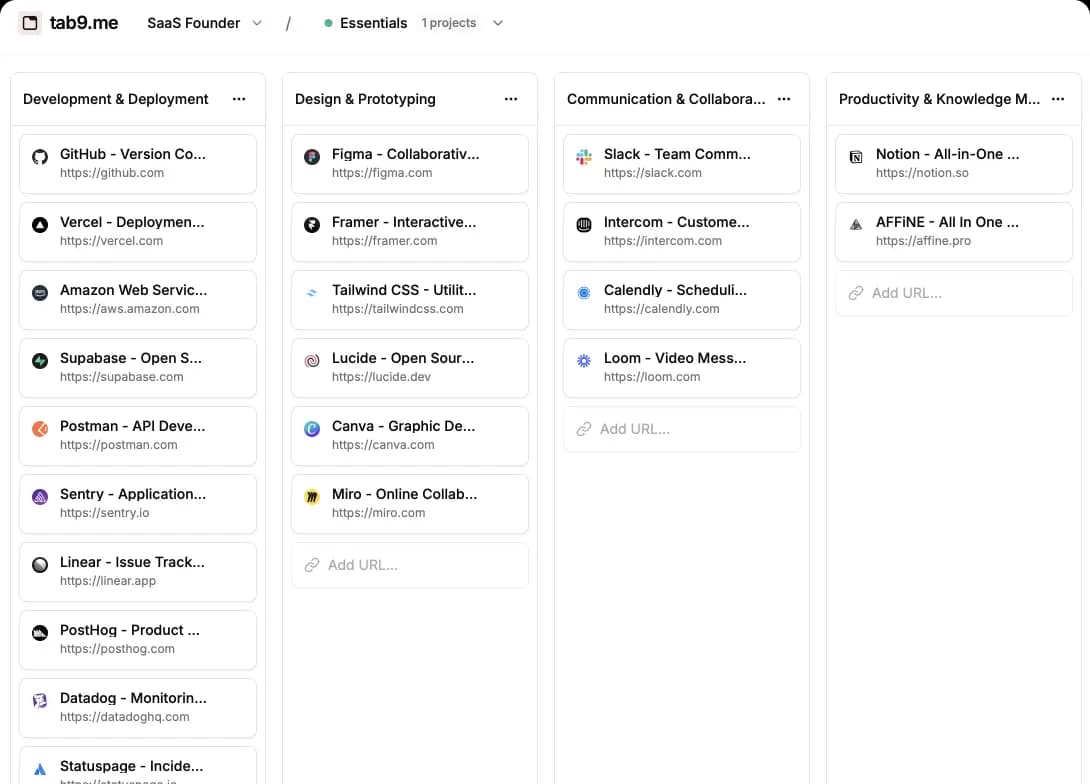Image resolution: width=1090 pixels, height=784 pixels.
Task: Click the Development & Deployment column title
Action: (x=115, y=99)
